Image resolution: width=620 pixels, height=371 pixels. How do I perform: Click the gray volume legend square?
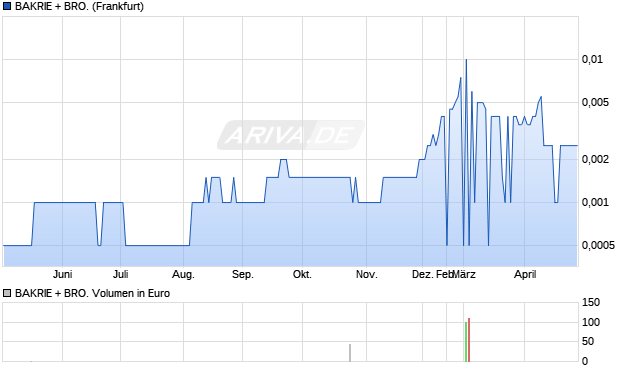click(x=7, y=293)
